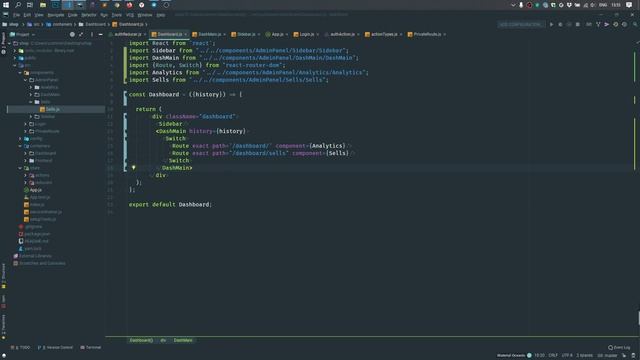The image size is (640, 360).
Task: Open Task View on the taskbar
Action: pyautogui.click(x=30, y=5)
